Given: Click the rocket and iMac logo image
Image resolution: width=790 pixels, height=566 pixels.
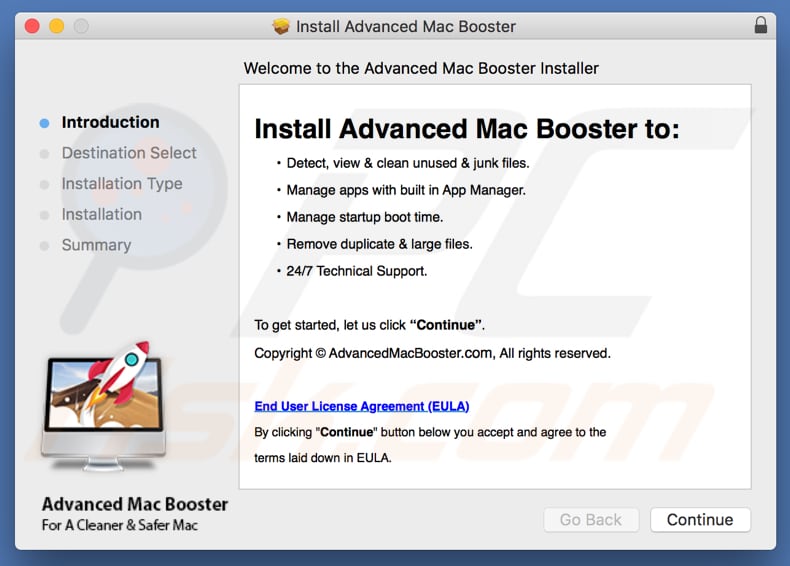Looking at the screenshot, I should point(104,406).
